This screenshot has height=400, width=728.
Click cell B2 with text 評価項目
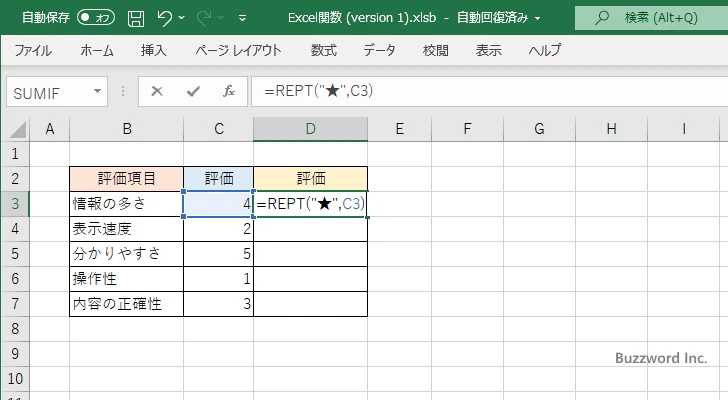[x=127, y=179]
